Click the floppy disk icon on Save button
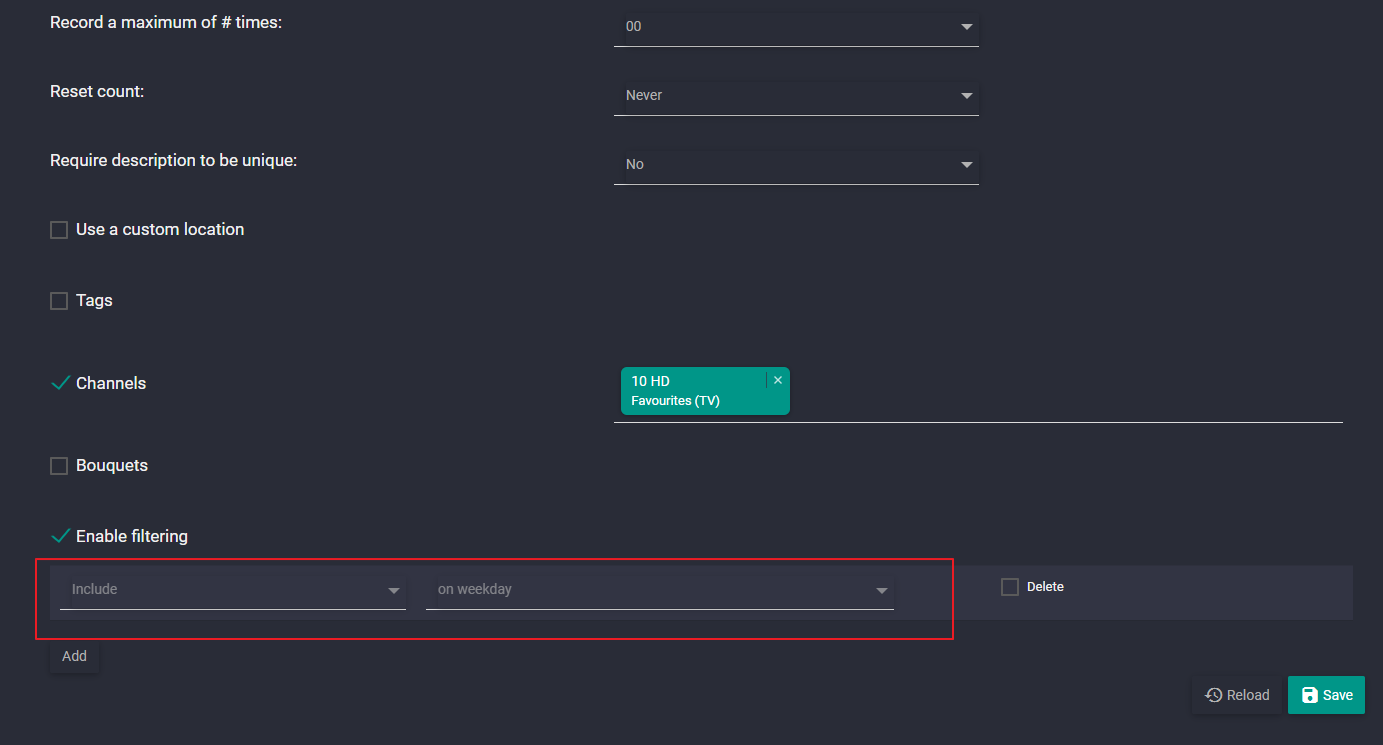 [x=1311, y=694]
